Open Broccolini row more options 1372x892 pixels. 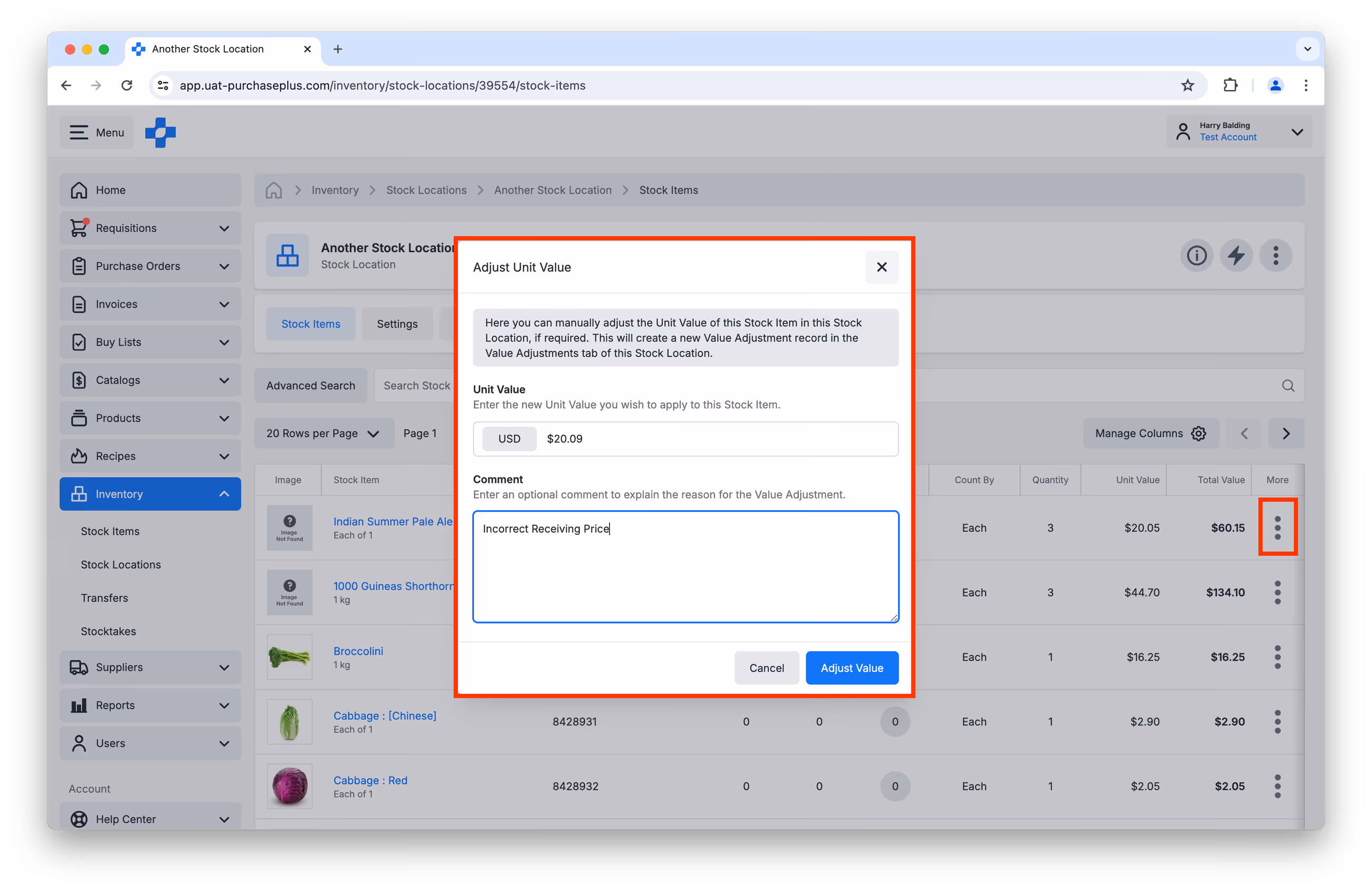(x=1278, y=657)
